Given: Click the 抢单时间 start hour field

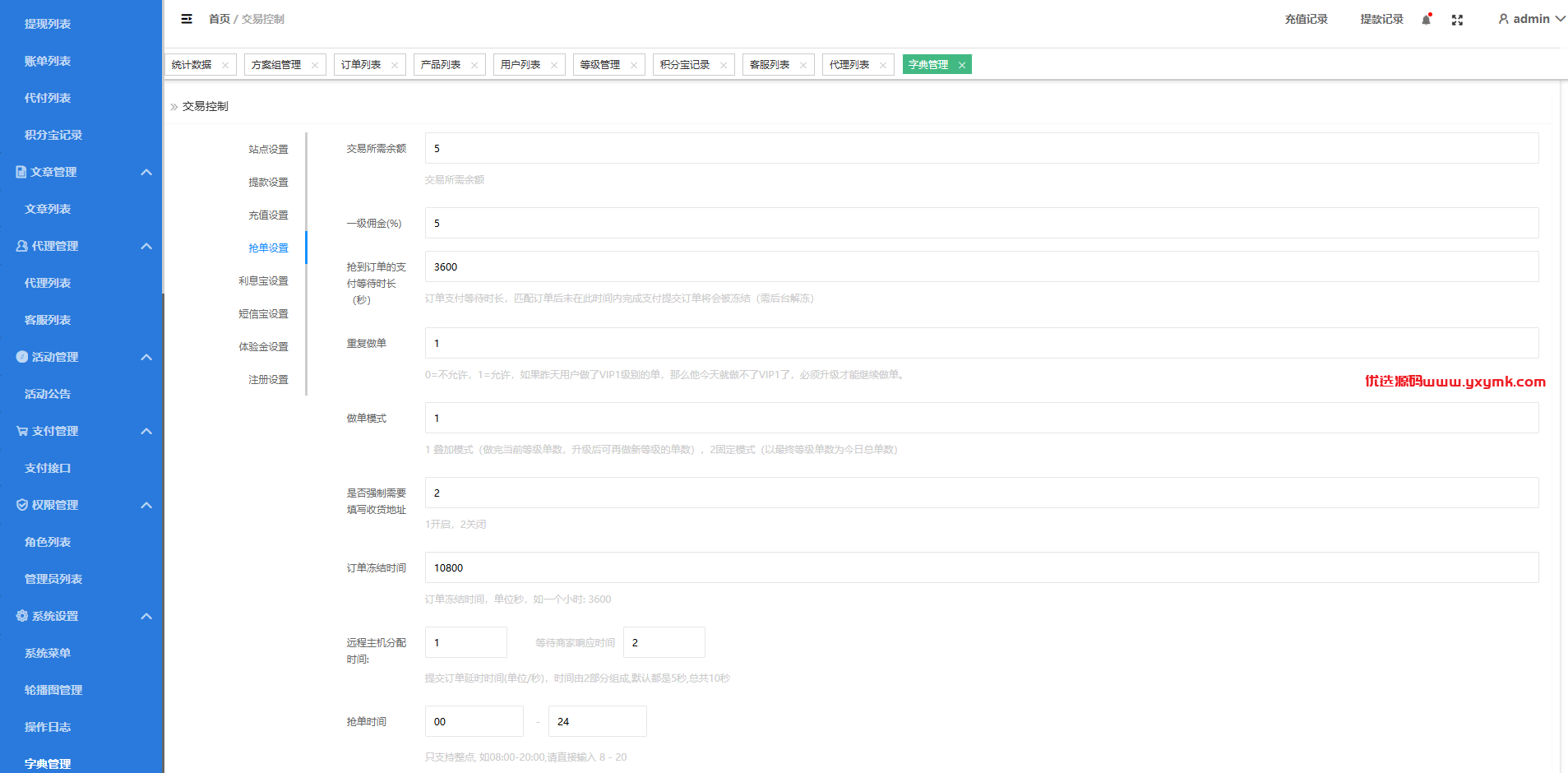Looking at the screenshot, I should point(474,721).
